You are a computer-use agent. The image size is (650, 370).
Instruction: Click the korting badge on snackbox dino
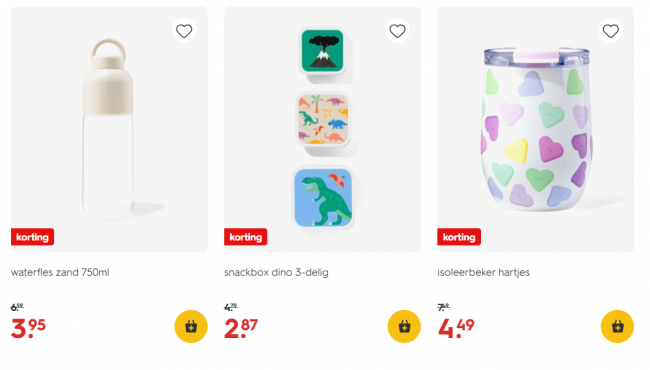pos(245,237)
